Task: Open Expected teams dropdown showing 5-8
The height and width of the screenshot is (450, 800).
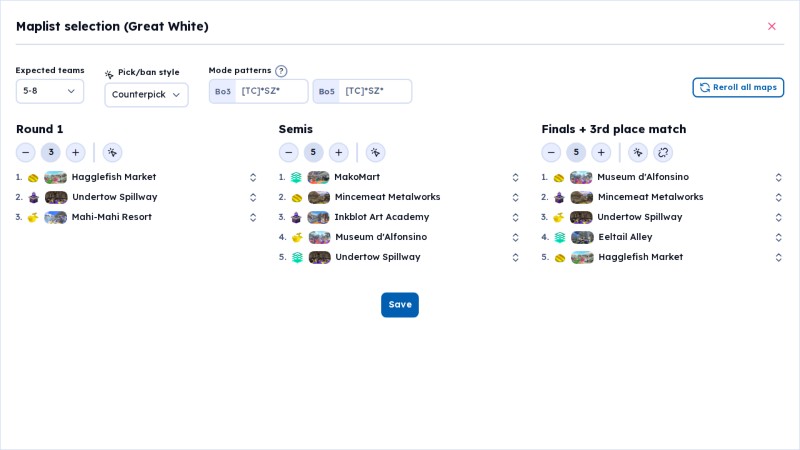Action: 49,91
